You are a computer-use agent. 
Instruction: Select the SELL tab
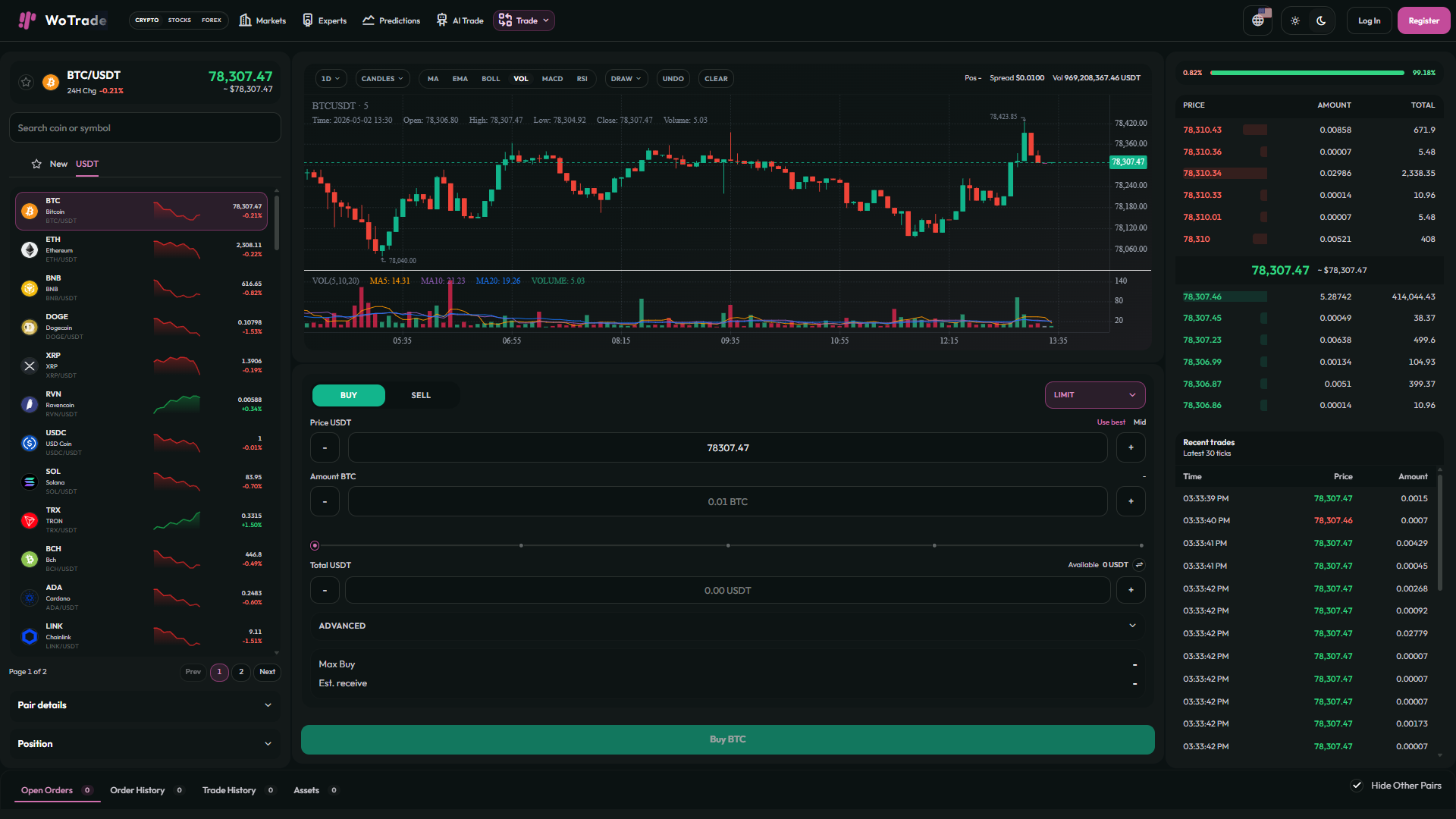click(421, 395)
